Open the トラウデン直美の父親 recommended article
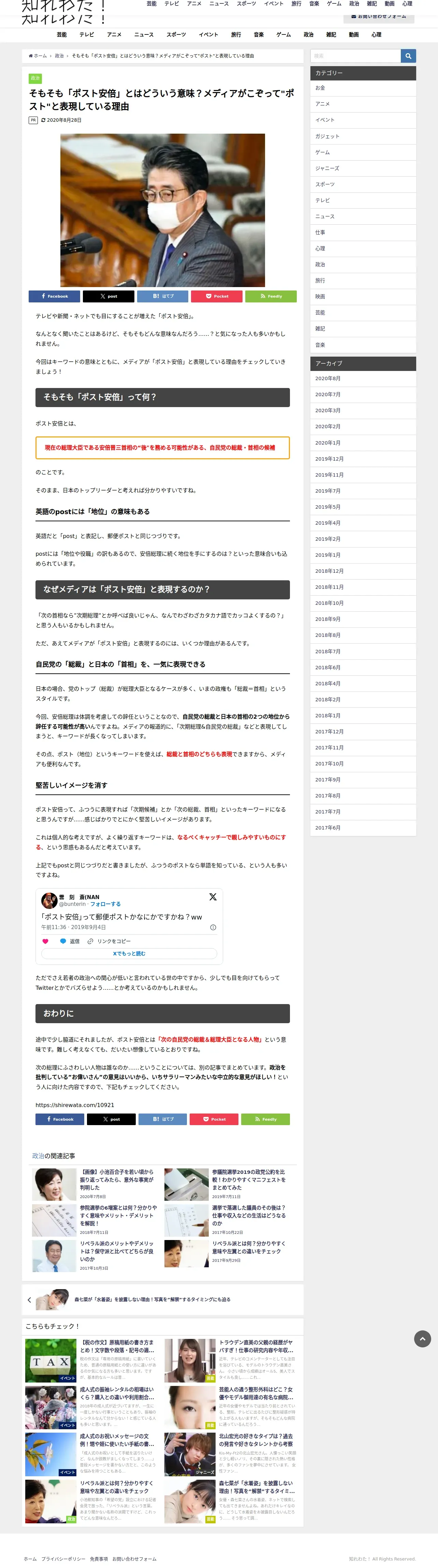 point(231,1361)
